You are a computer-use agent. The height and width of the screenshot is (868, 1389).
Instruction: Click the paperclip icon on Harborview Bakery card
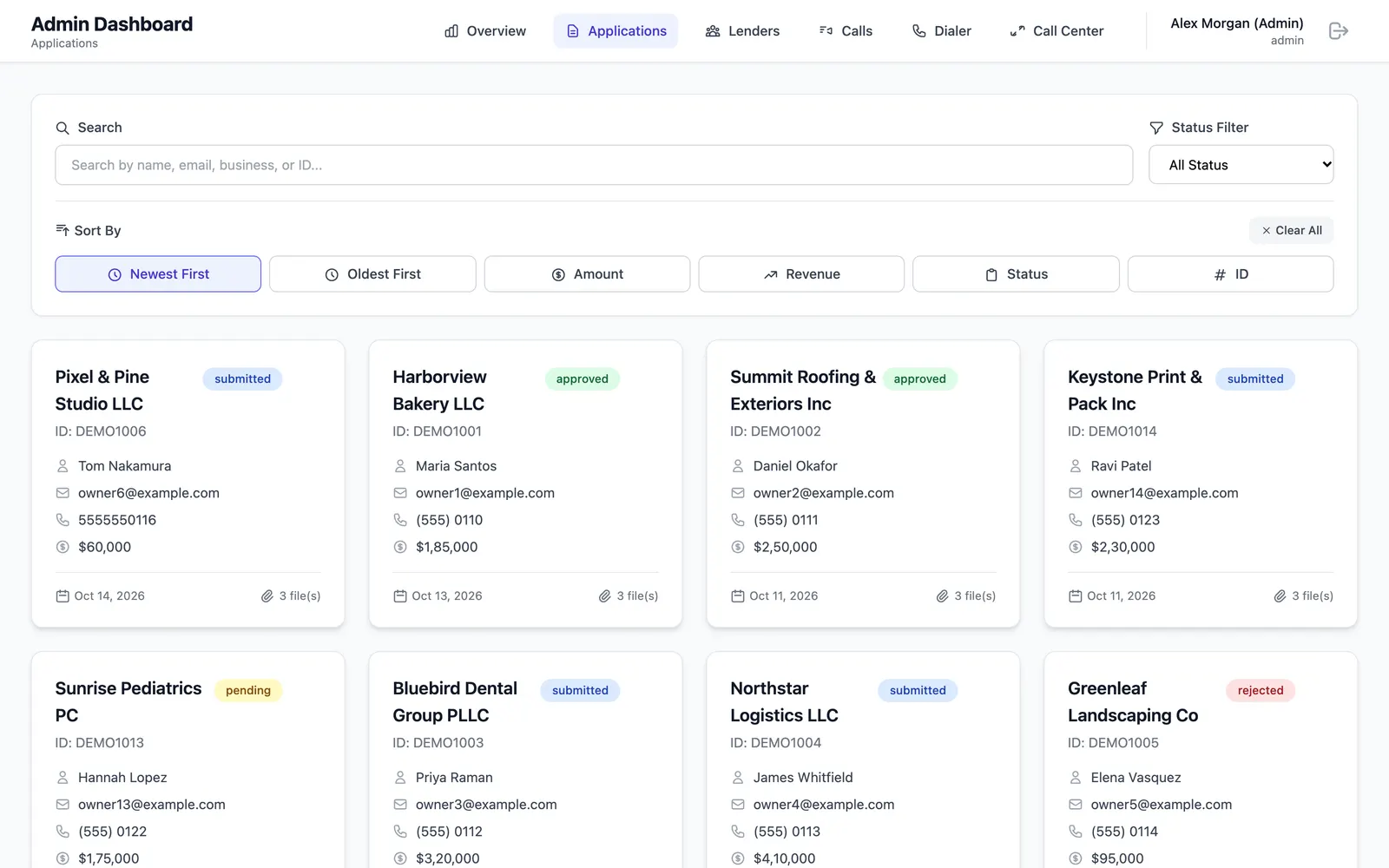[x=605, y=596]
